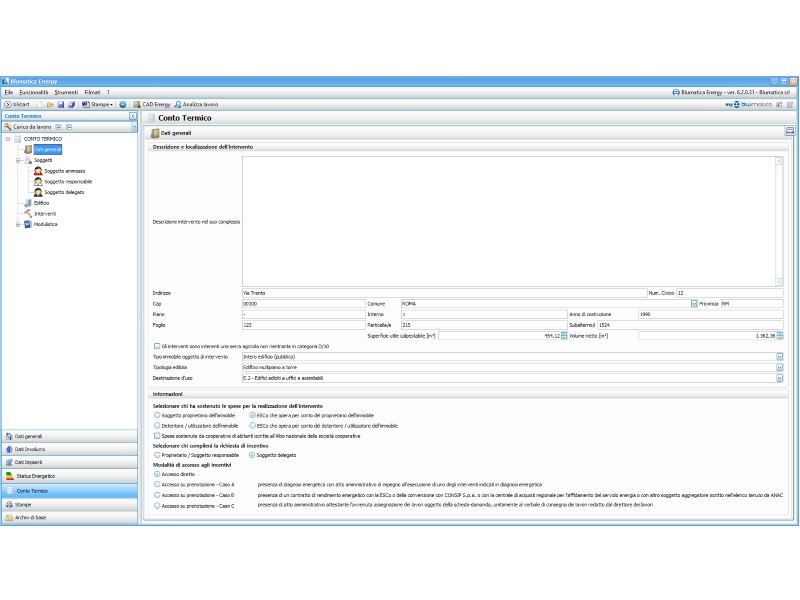The height and width of the screenshot is (600, 800).
Task: Open the Stampe navigation section
Action: click(69, 505)
